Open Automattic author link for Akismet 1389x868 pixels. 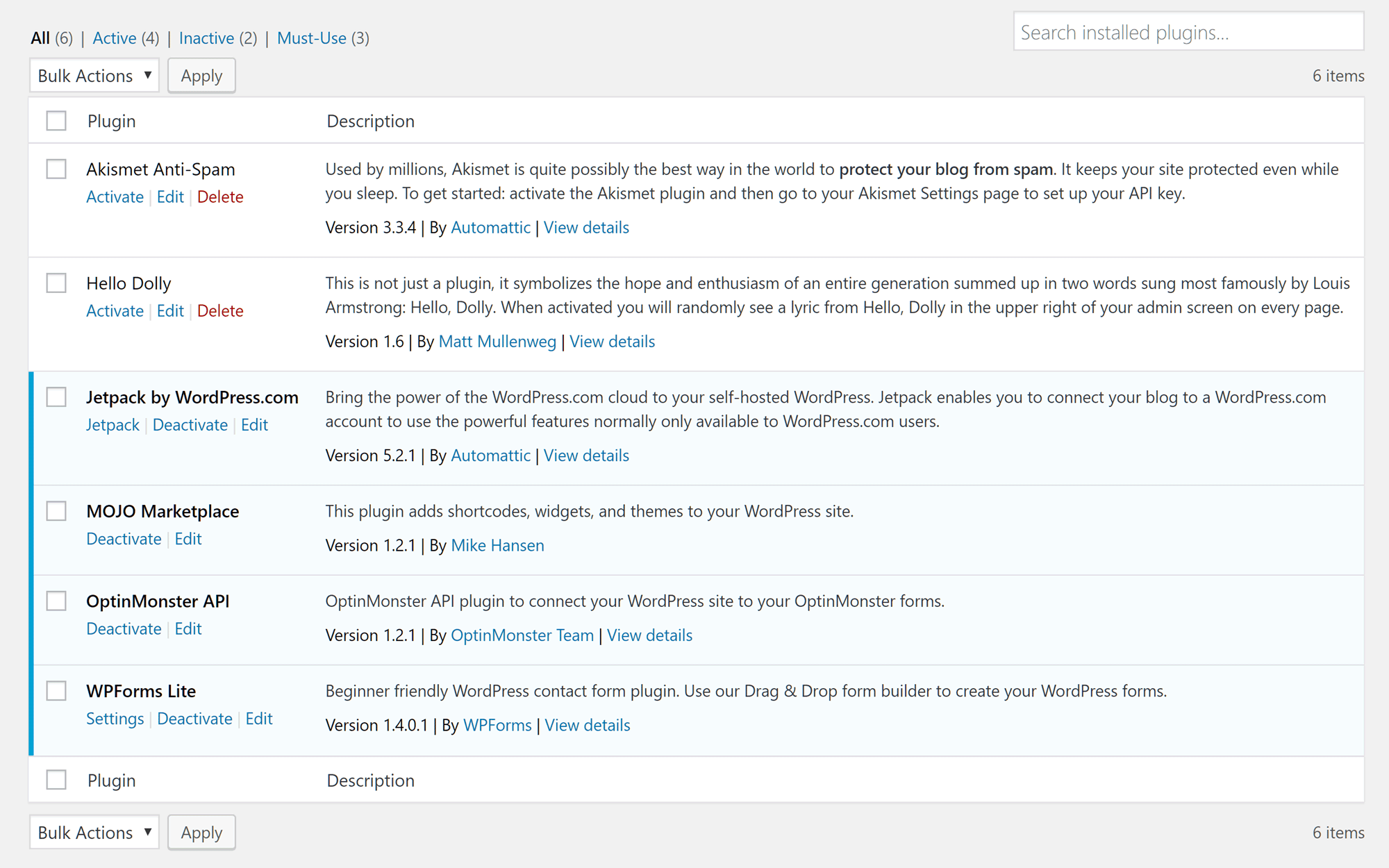(490, 227)
